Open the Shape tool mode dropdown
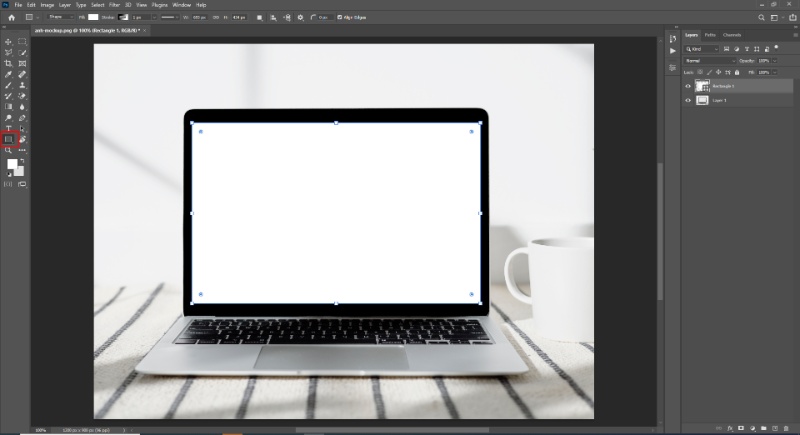This screenshot has width=800, height=435. coord(60,17)
